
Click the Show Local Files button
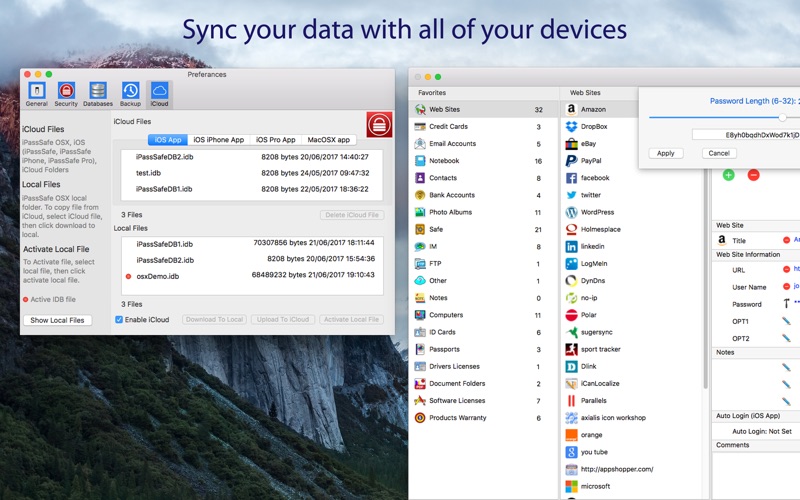point(57,320)
